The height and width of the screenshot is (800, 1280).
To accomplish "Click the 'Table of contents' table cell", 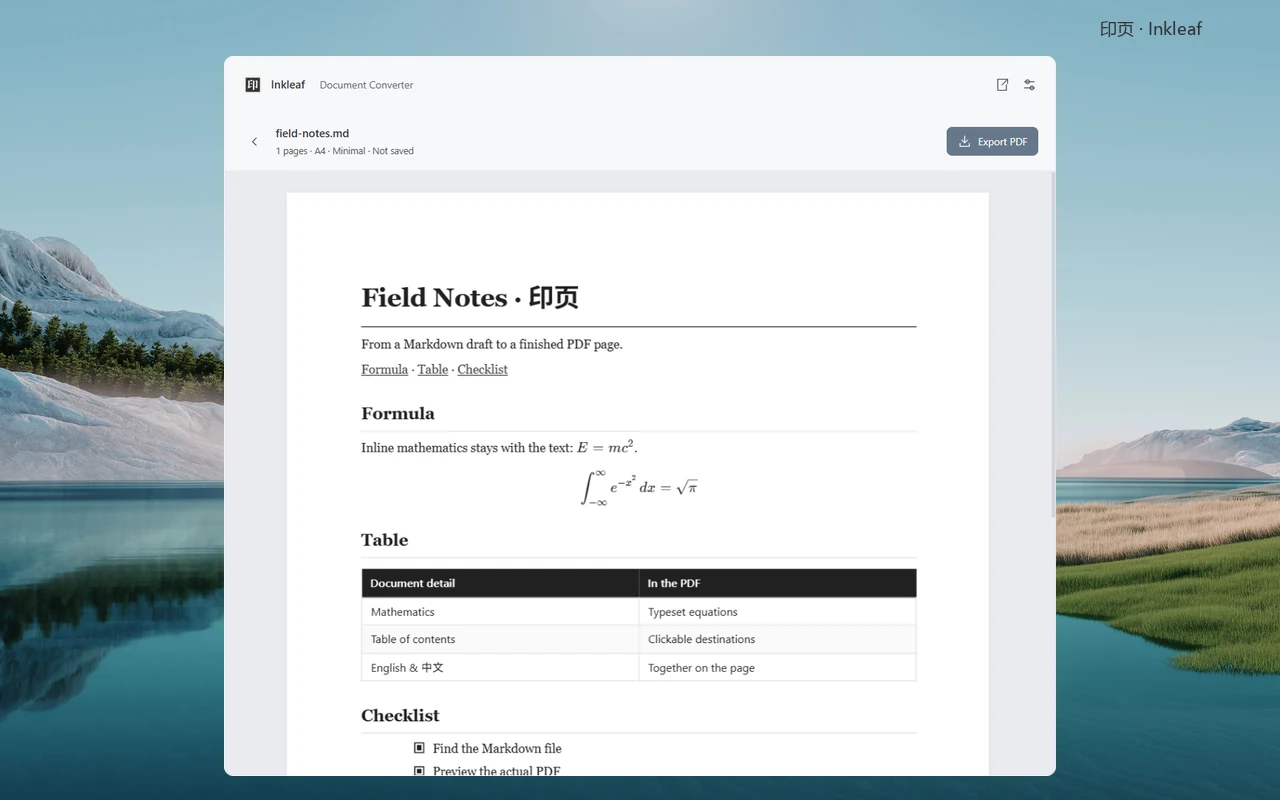I will [500, 639].
